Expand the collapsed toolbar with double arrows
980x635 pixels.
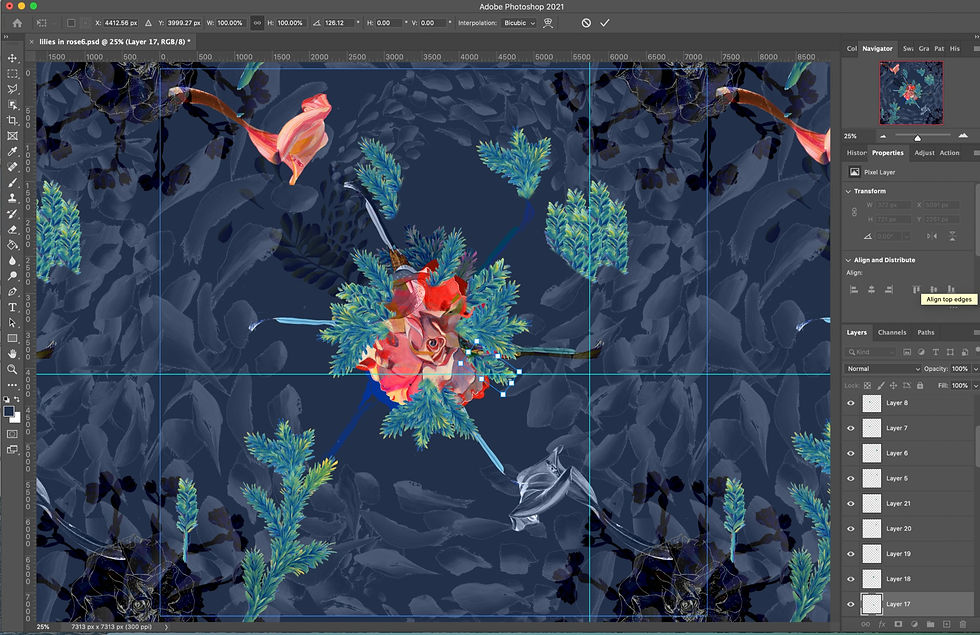click(6, 37)
